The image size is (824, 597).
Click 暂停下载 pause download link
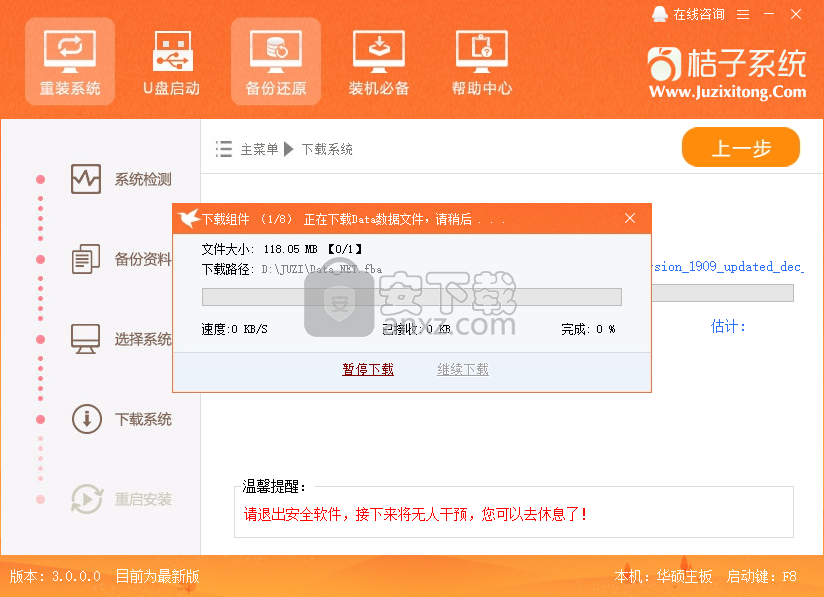click(x=368, y=369)
